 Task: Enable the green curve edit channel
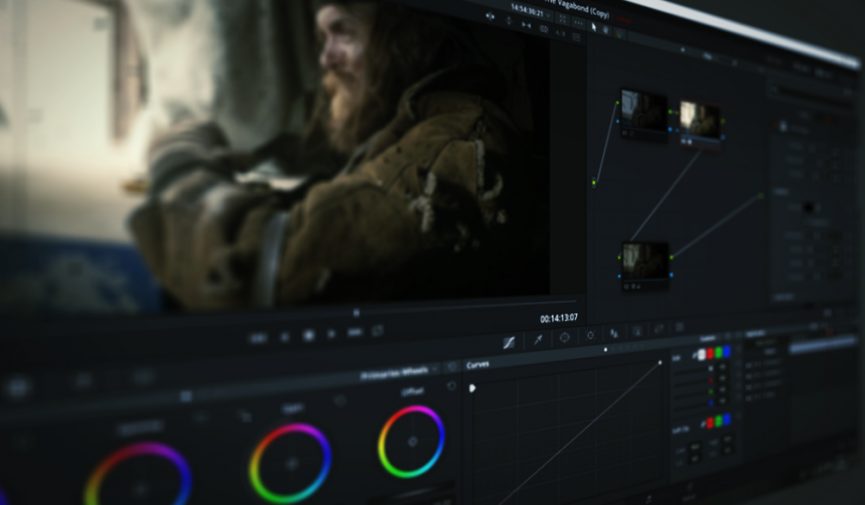coord(718,352)
